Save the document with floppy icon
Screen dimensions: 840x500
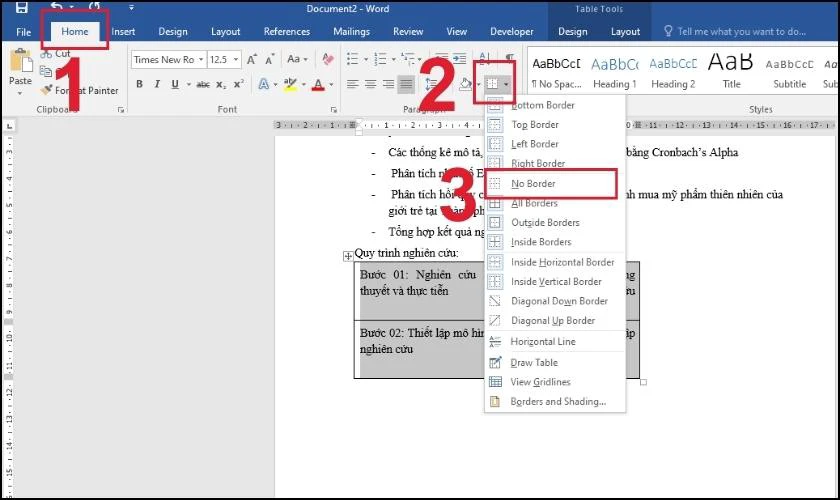21,8
